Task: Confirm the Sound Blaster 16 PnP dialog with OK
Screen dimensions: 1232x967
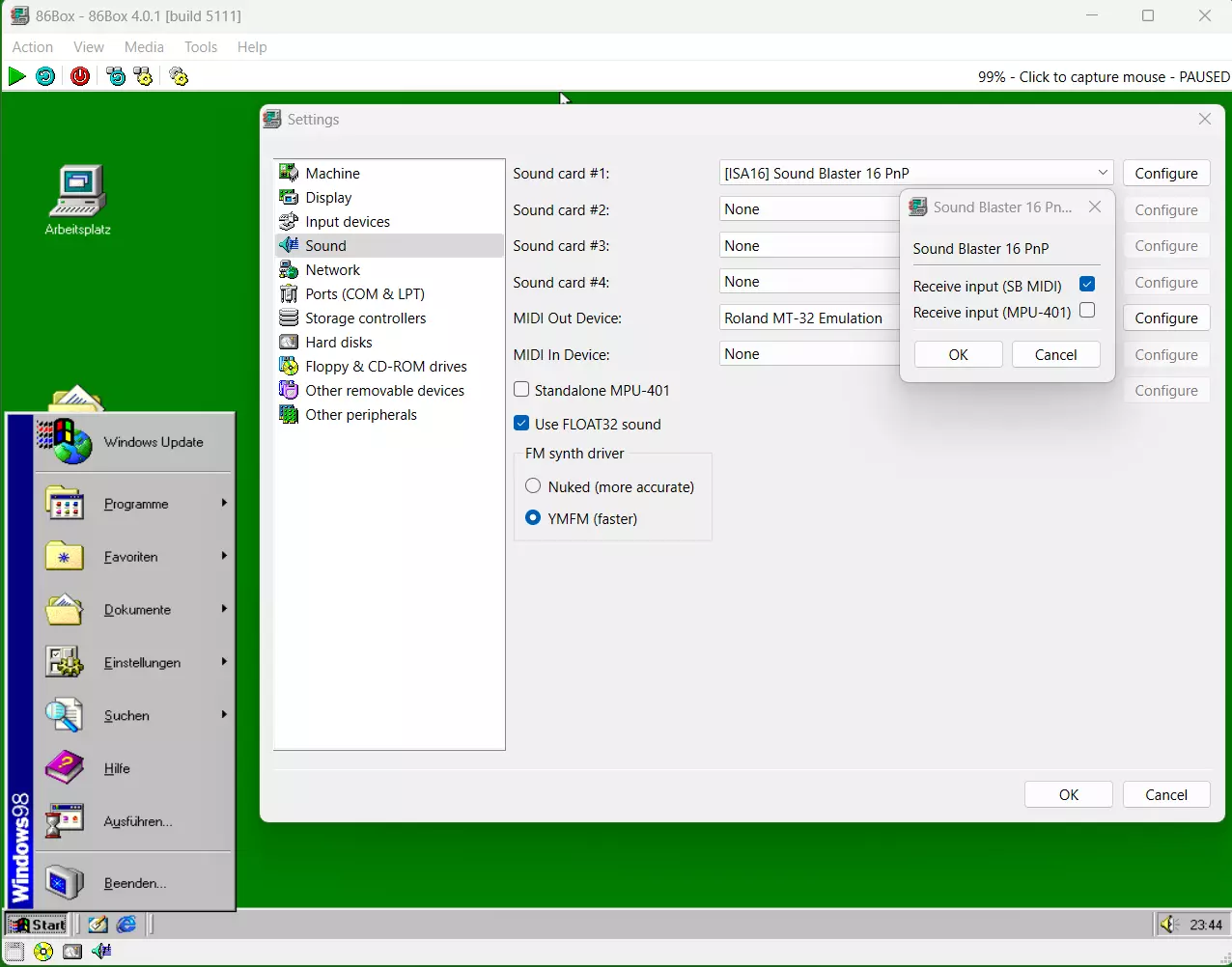Action: tap(958, 354)
